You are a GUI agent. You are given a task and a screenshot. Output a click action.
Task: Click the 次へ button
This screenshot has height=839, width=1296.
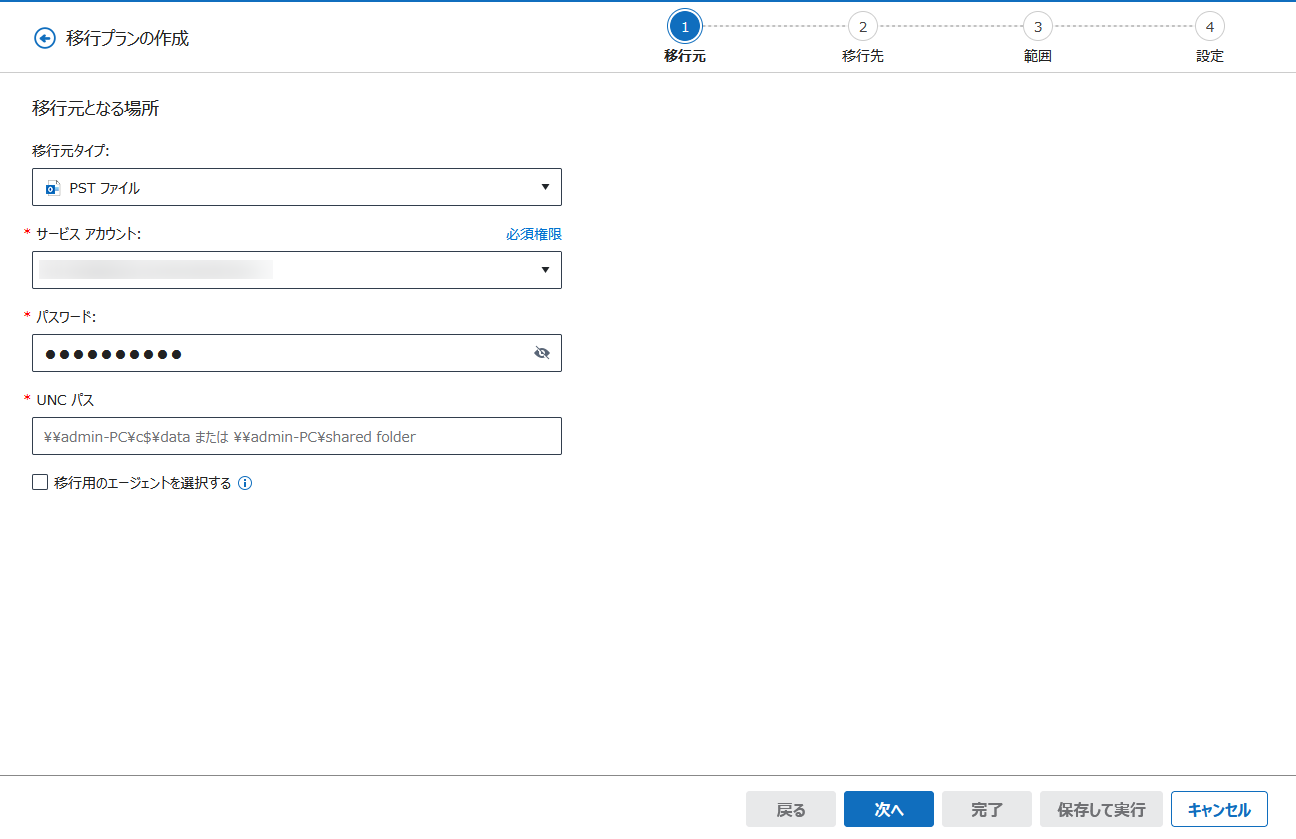point(889,810)
